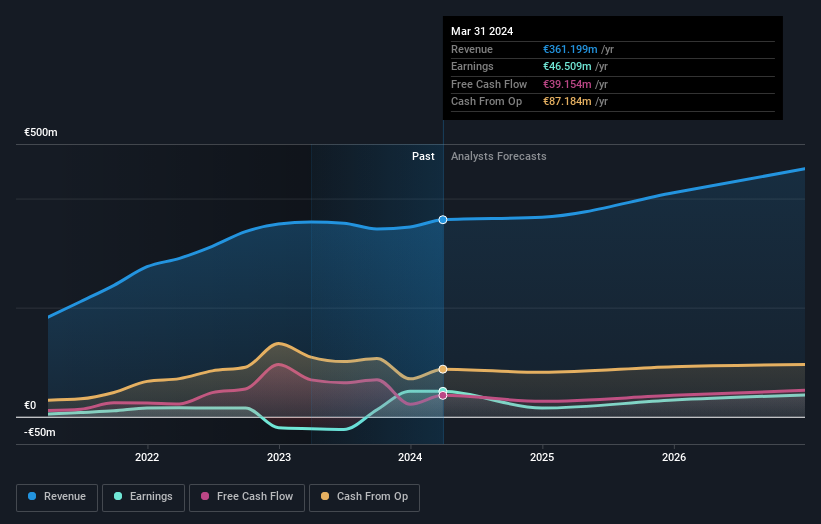Select the Cash From Op data point marker
Image resolution: width=821 pixels, height=524 pixels.
(443, 370)
